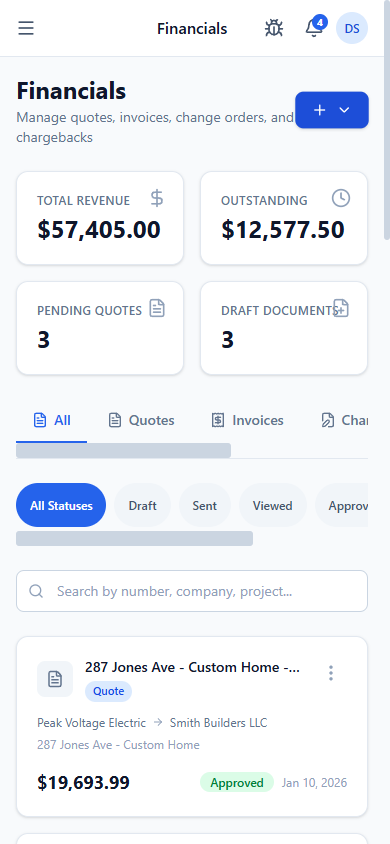This screenshot has height=844, width=390.
Task: Open notifications bell with 4 badge
Action: tap(314, 28)
